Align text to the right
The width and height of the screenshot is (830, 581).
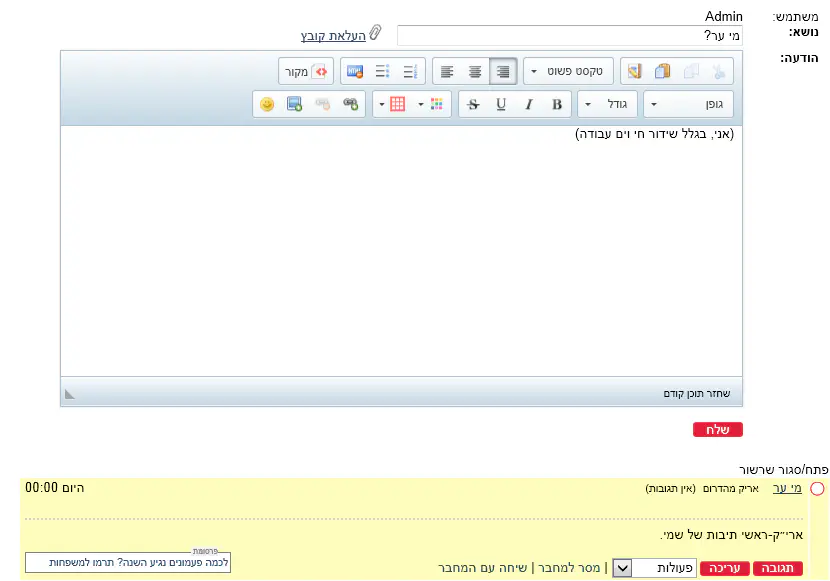coord(503,72)
